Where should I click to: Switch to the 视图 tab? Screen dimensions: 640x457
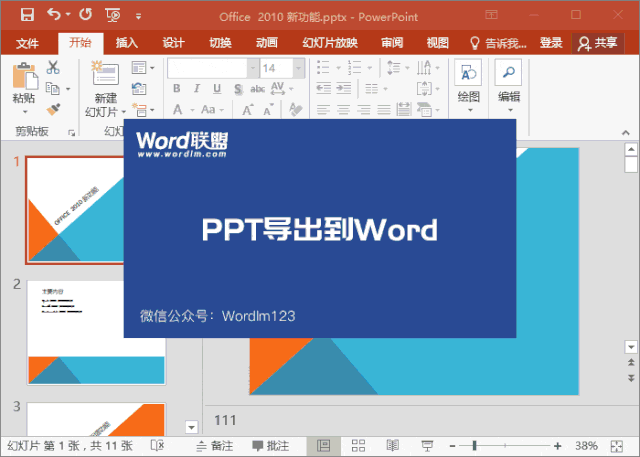(x=438, y=42)
